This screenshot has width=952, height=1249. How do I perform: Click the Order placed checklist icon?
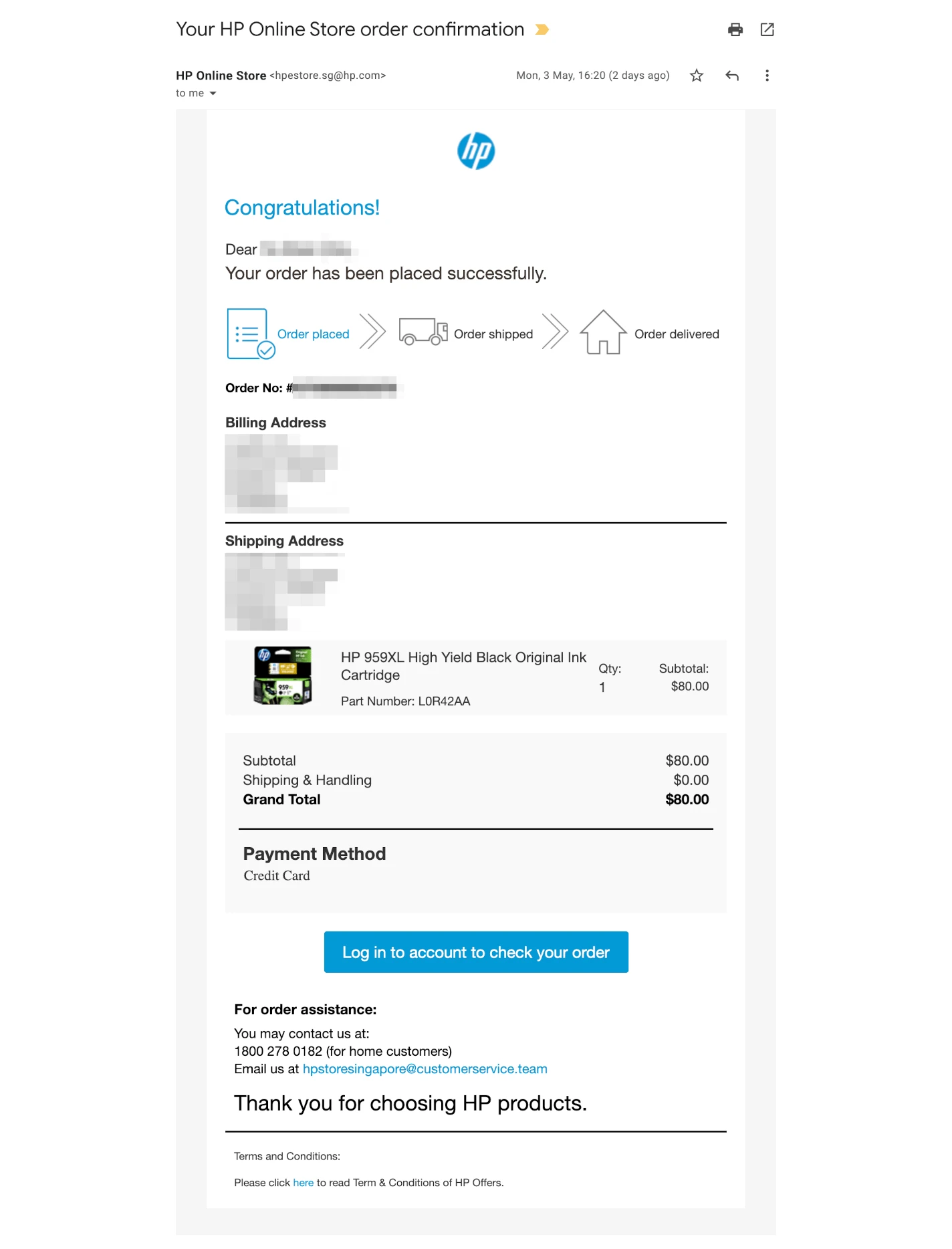251,334
